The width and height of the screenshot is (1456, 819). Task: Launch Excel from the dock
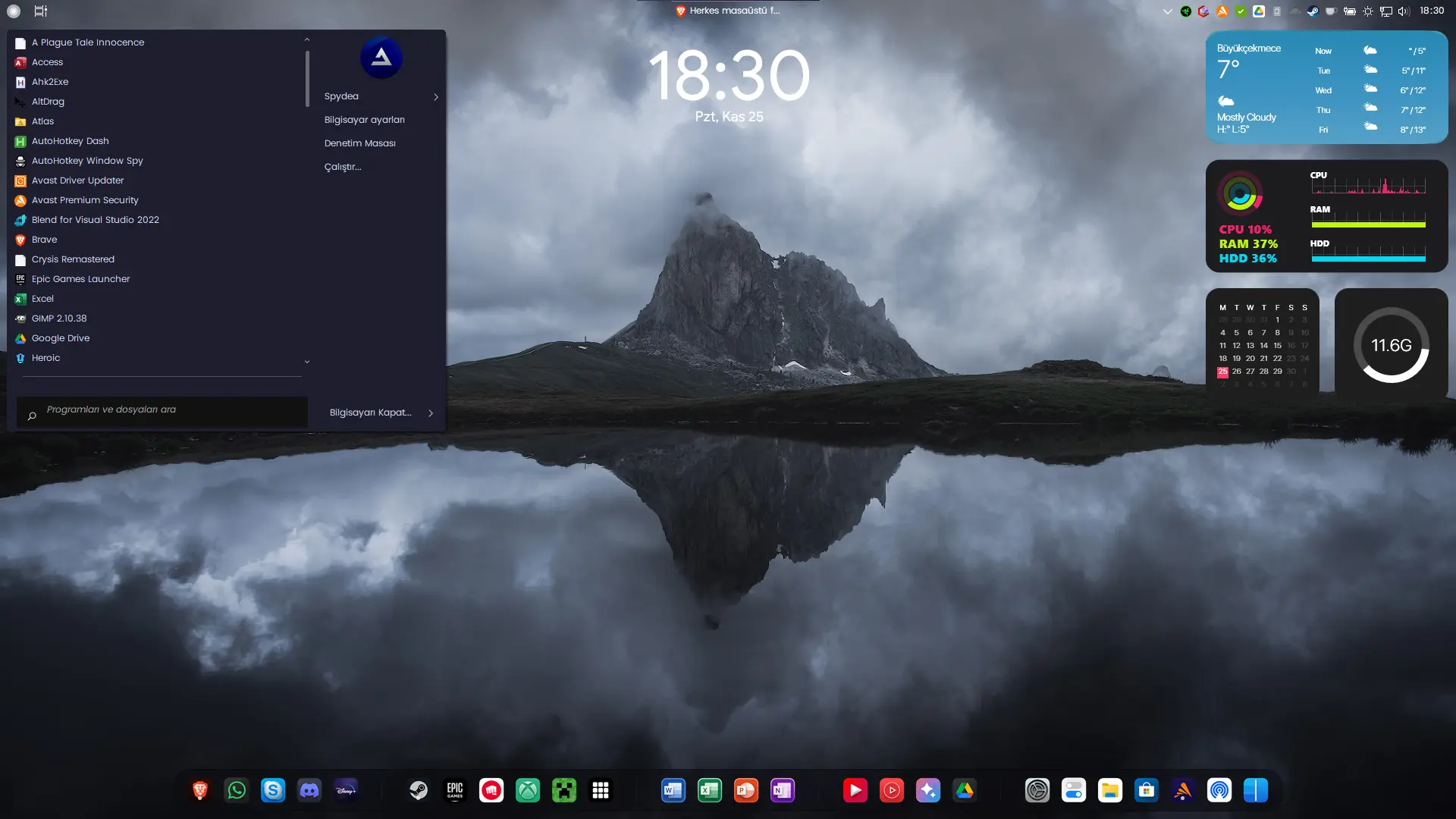(x=710, y=790)
